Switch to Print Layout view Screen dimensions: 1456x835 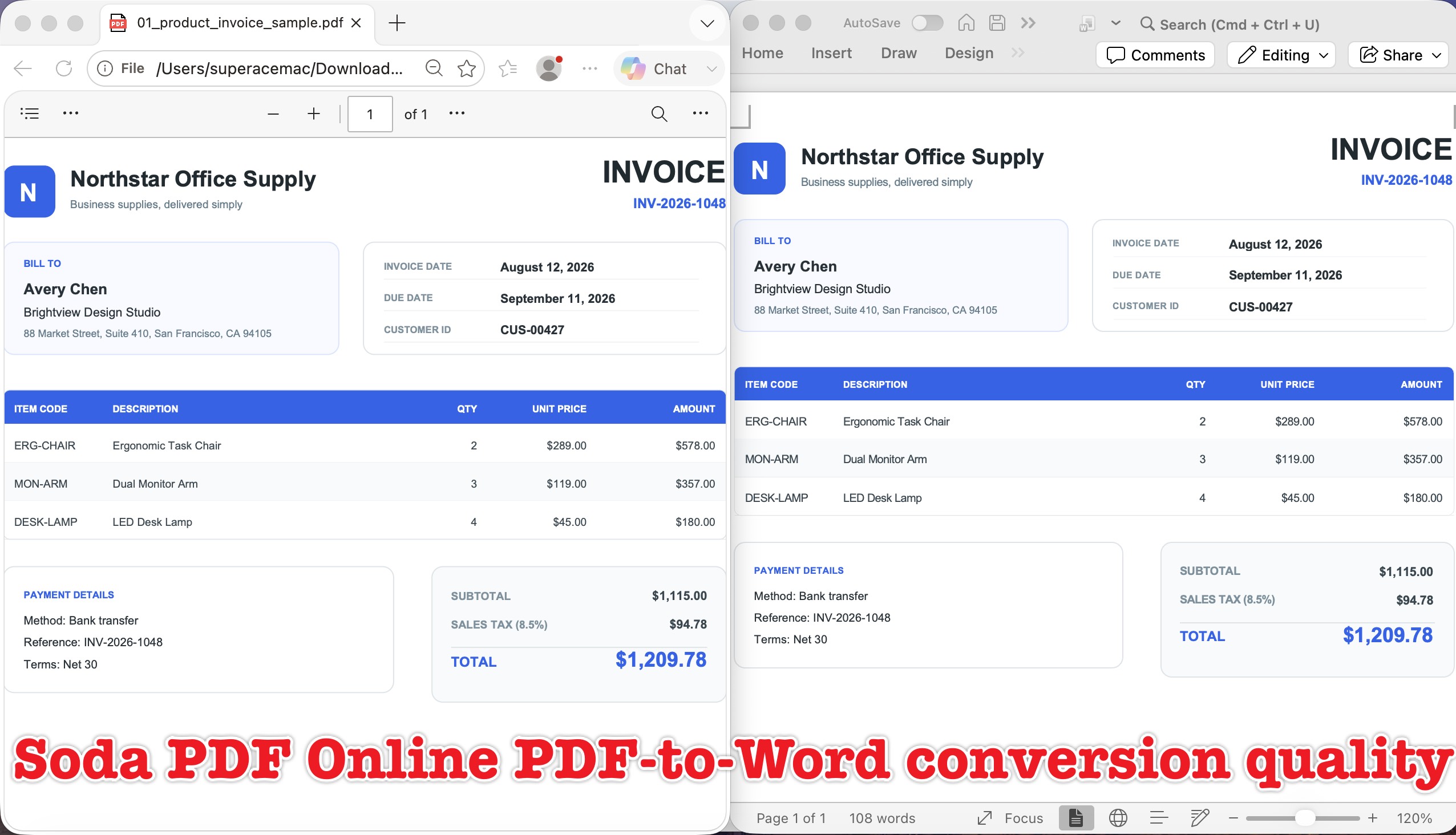[1075, 818]
